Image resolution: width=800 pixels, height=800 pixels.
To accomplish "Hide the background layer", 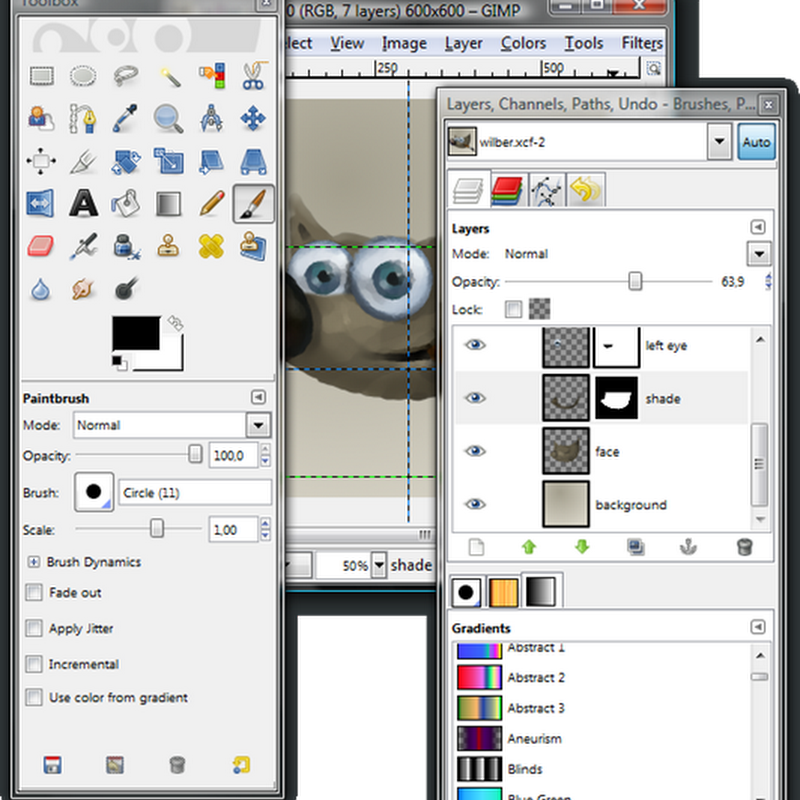I will pyautogui.click(x=475, y=504).
